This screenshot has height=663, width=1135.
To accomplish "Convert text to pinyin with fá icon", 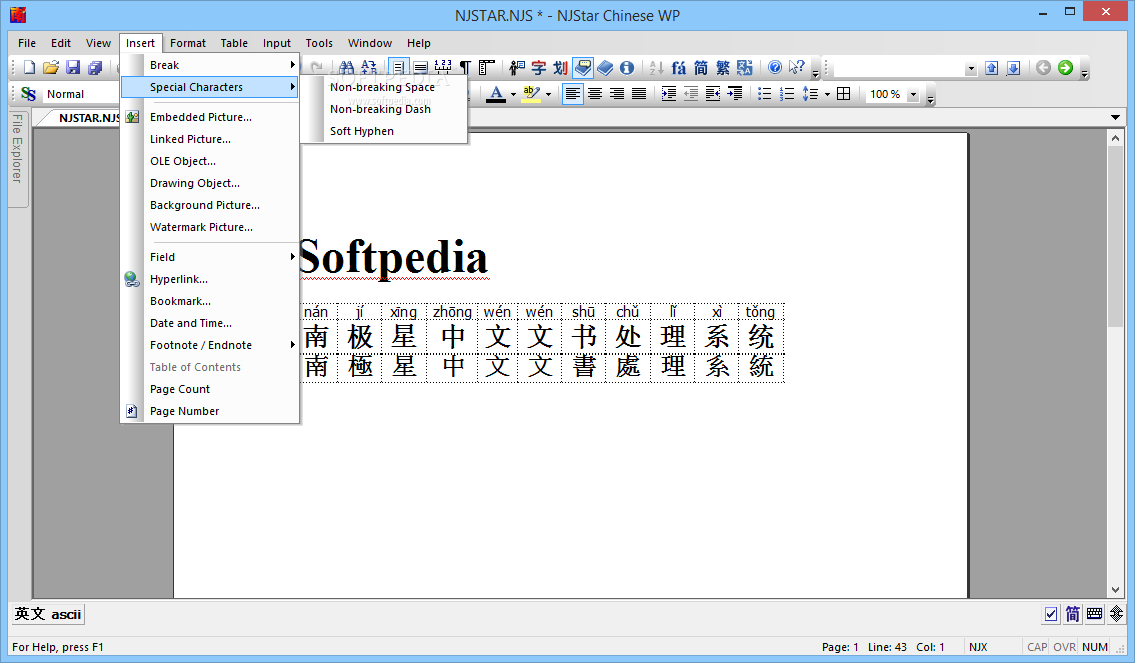I will 678,67.
